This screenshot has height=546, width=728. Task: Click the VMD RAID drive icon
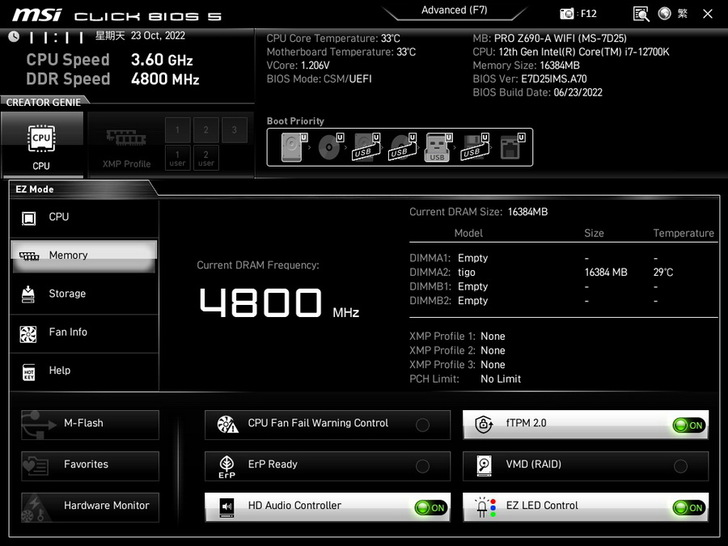click(484, 466)
